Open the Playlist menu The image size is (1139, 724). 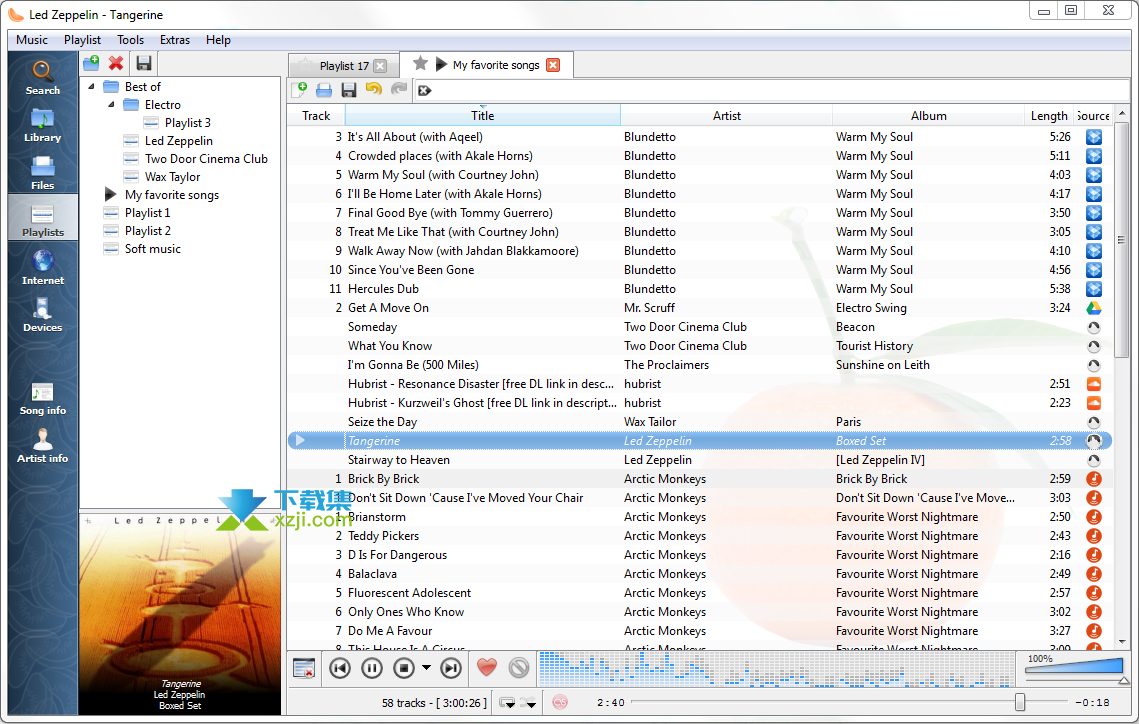click(82, 40)
